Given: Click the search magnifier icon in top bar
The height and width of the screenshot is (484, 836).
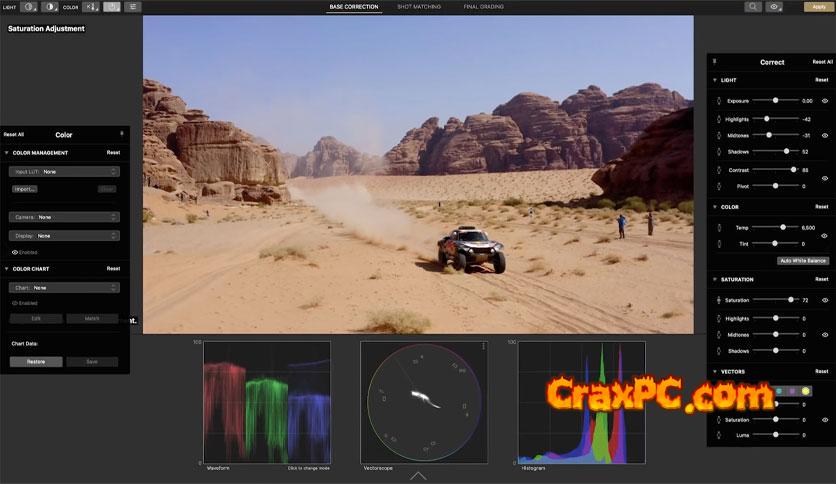Looking at the screenshot, I should (753, 7).
